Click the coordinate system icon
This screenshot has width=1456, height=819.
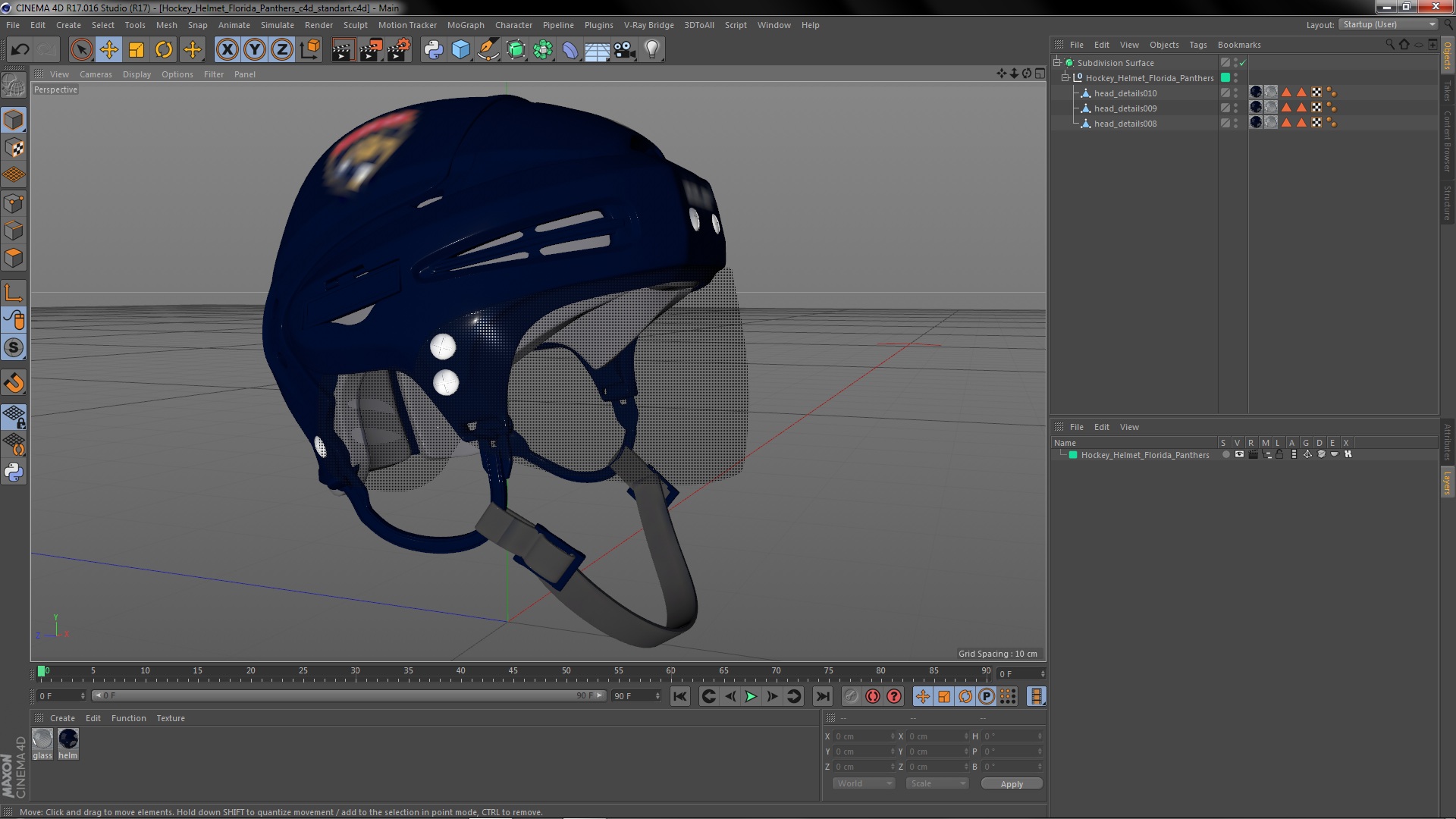point(310,50)
